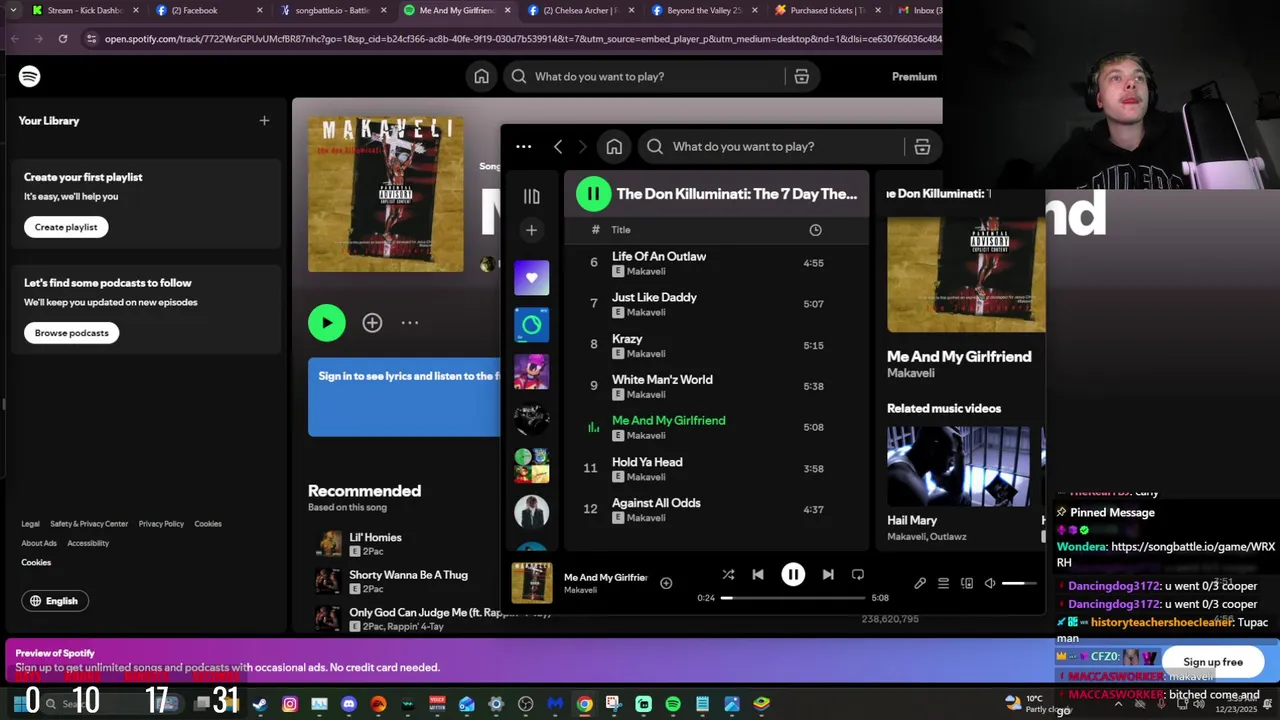
Task: Open recommended song Lil' Homies
Action: (375, 537)
